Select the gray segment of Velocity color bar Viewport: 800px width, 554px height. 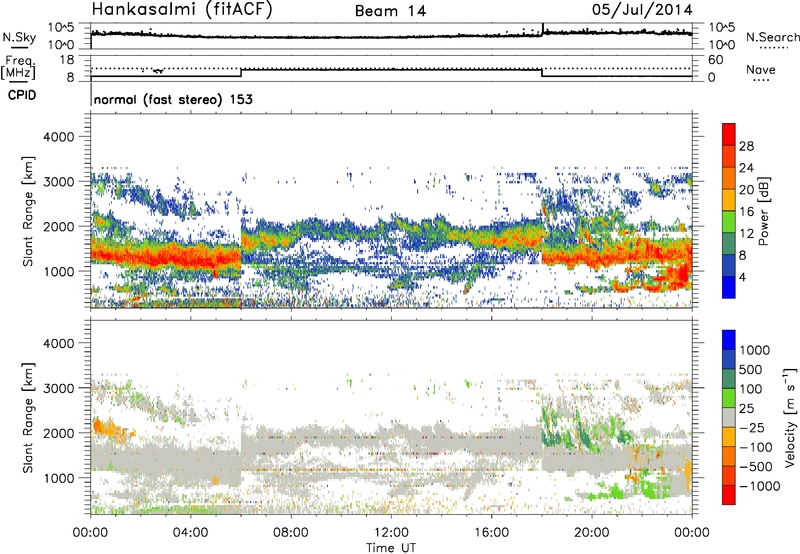point(729,418)
